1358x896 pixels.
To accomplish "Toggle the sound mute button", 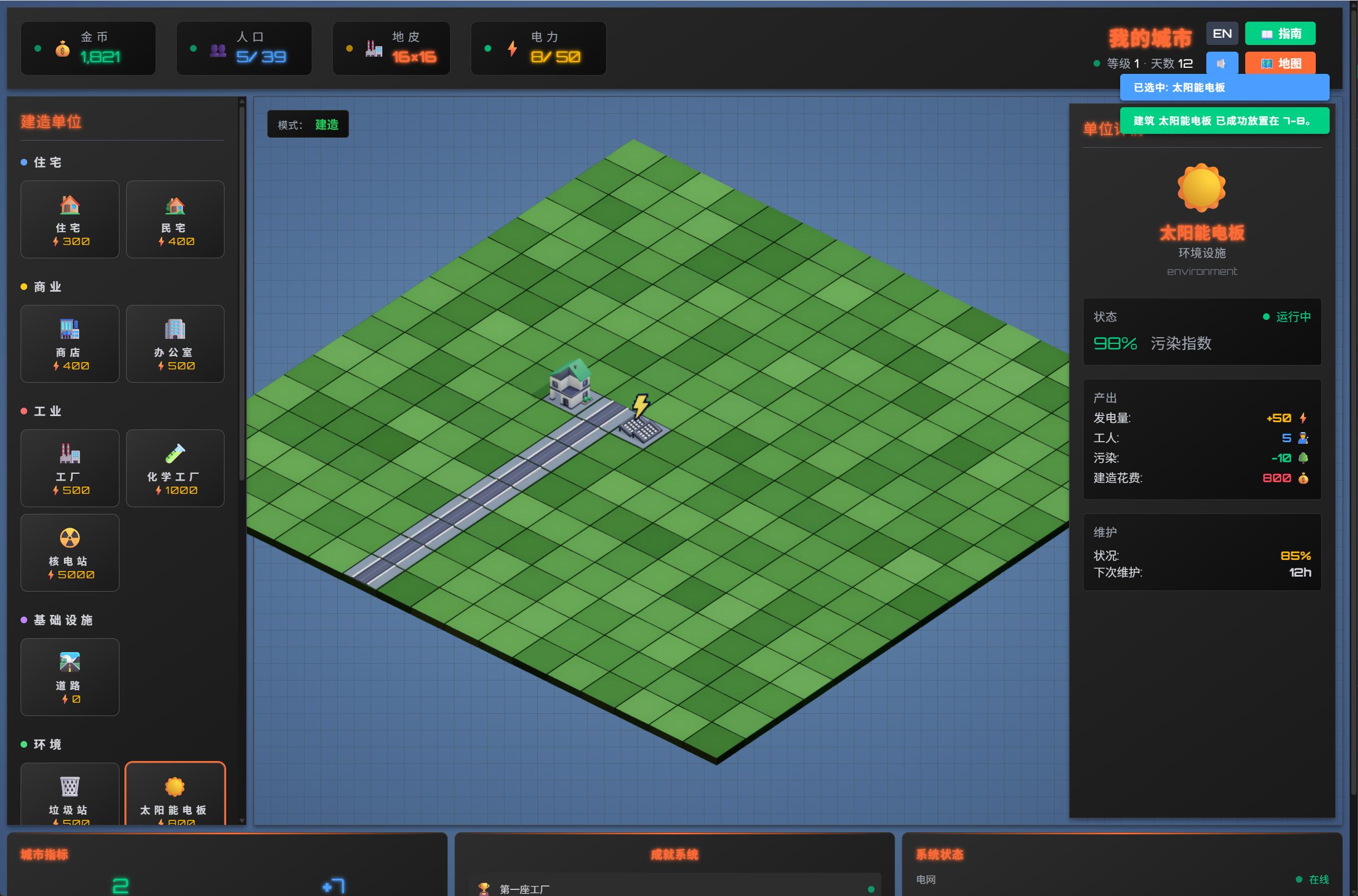I will (1221, 63).
